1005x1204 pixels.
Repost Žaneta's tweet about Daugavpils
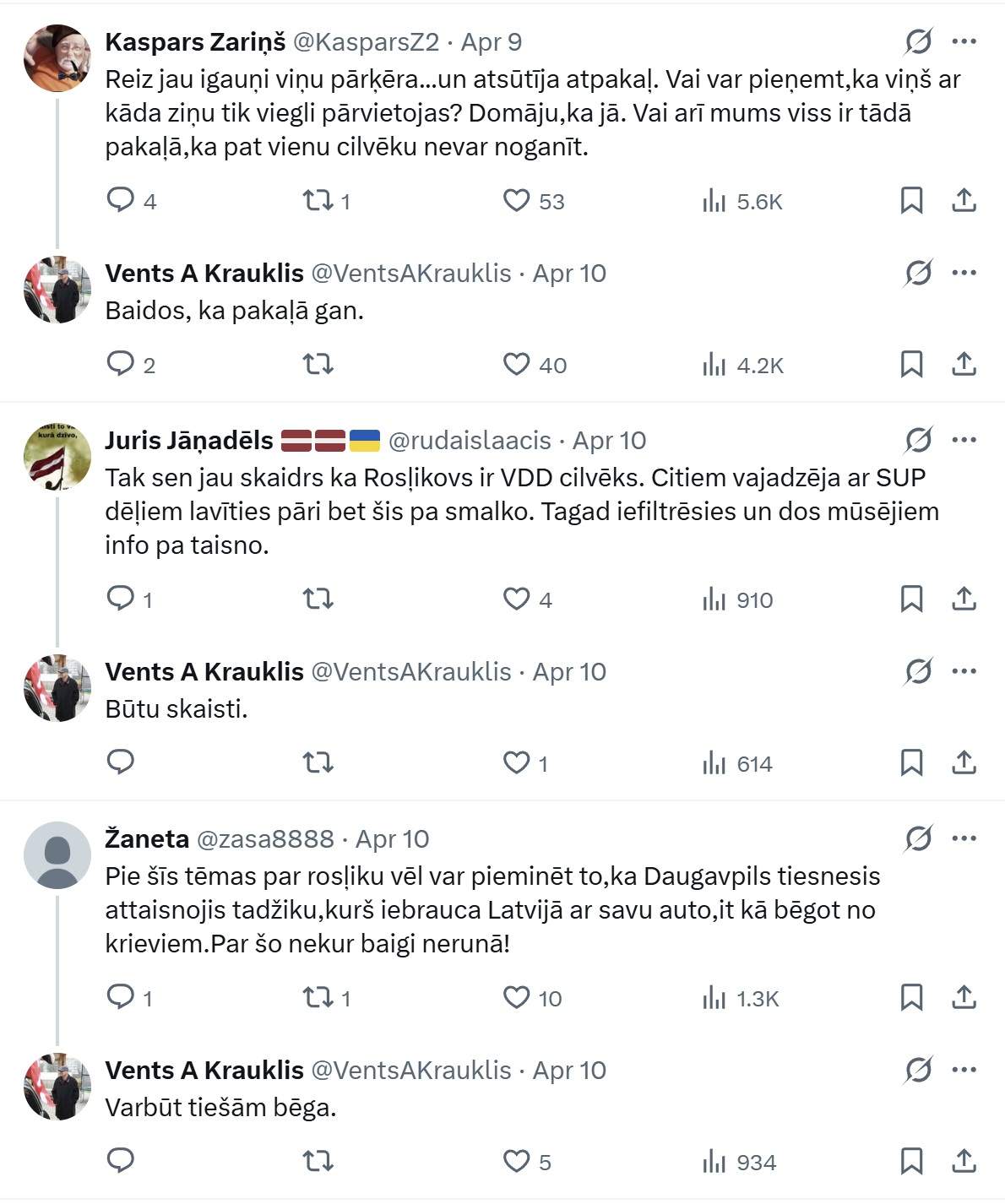(x=318, y=997)
